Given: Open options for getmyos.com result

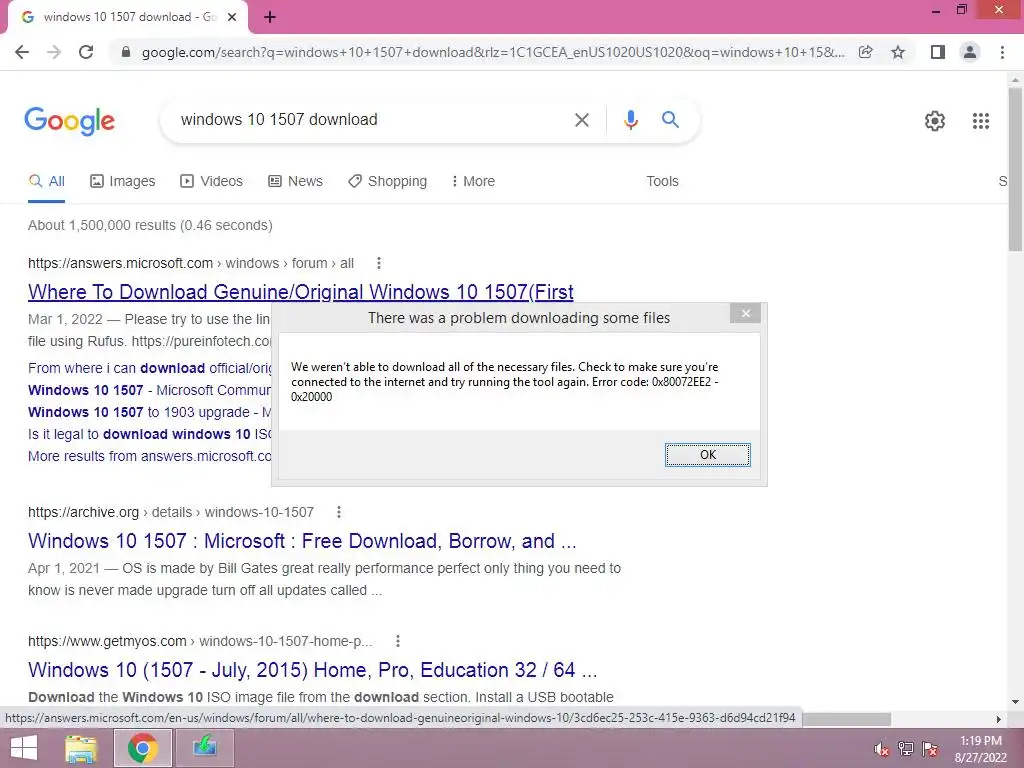Looking at the screenshot, I should 398,641.
